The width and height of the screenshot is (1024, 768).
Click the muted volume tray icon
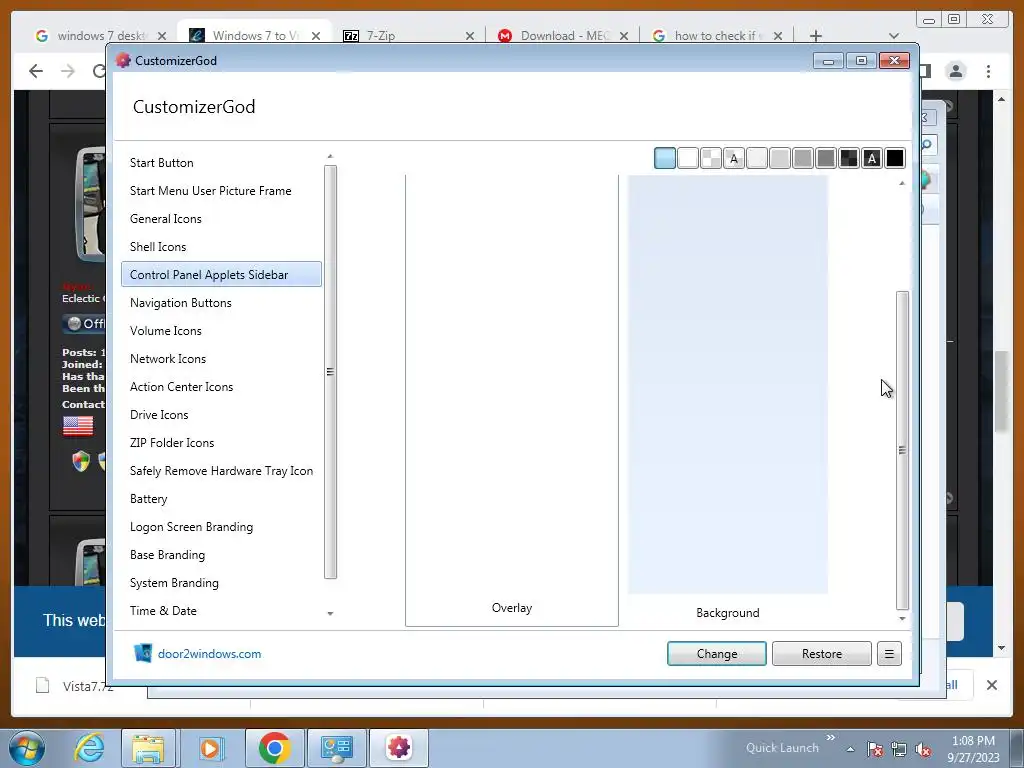pos(923,749)
